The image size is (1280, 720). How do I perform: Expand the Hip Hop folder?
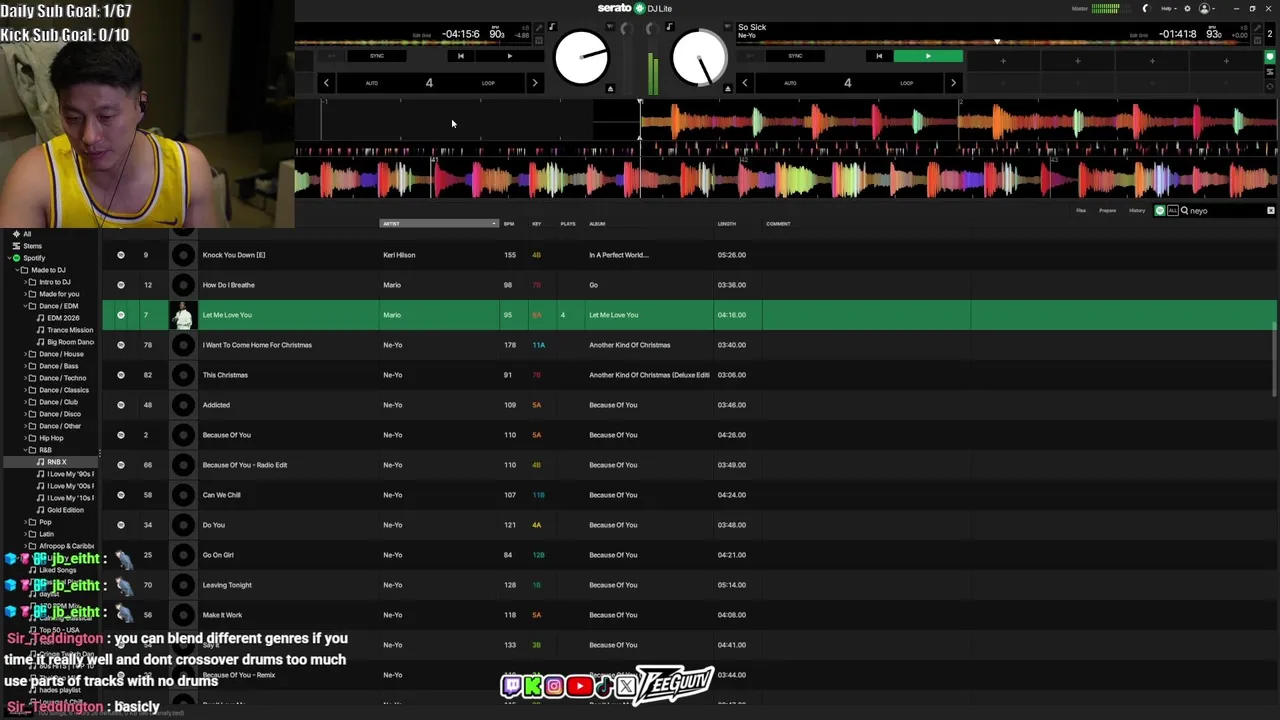[x=26, y=438]
